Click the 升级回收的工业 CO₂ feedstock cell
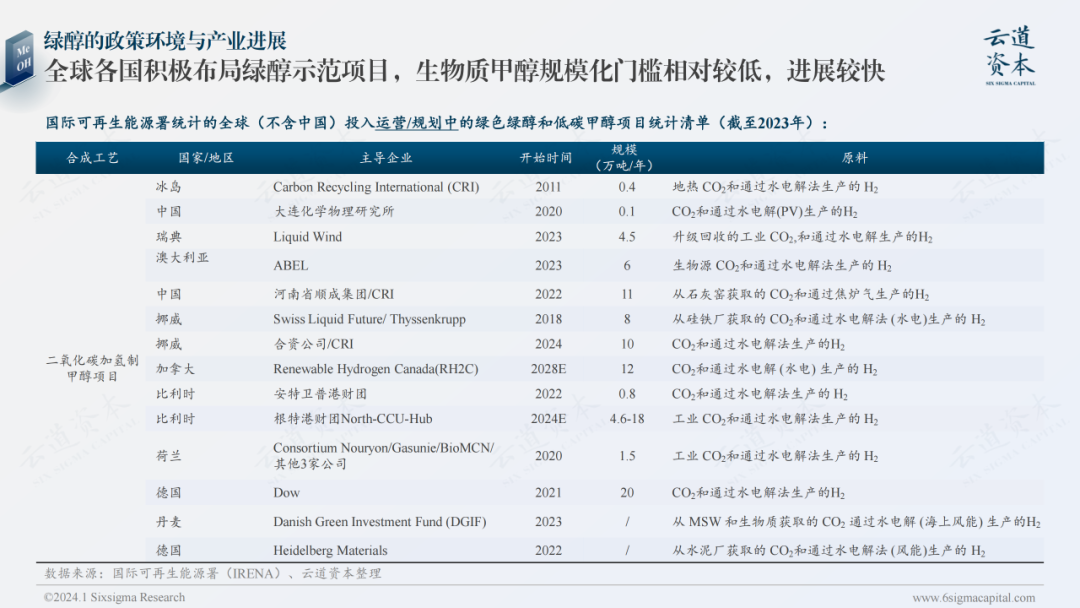 [802, 237]
